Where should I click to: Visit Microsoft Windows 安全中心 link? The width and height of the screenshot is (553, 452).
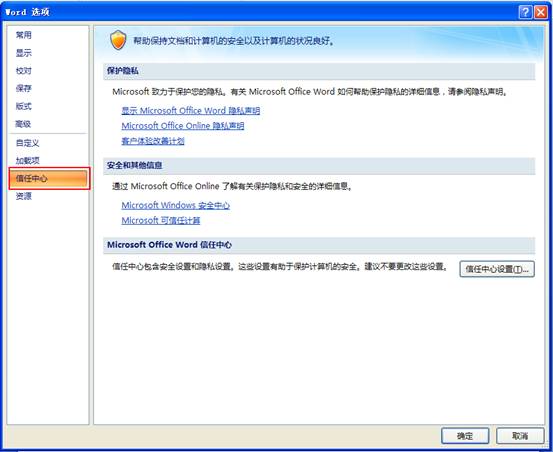pos(176,205)
